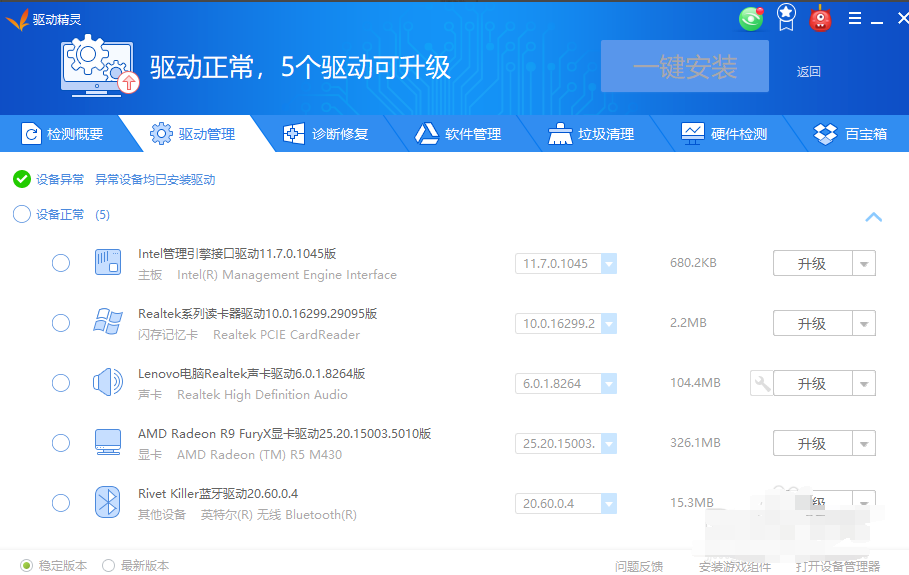Collapse the 设备正常 list with chevron
The width and height of the screenshot is (909, 575).
click(x=873, y=217)
